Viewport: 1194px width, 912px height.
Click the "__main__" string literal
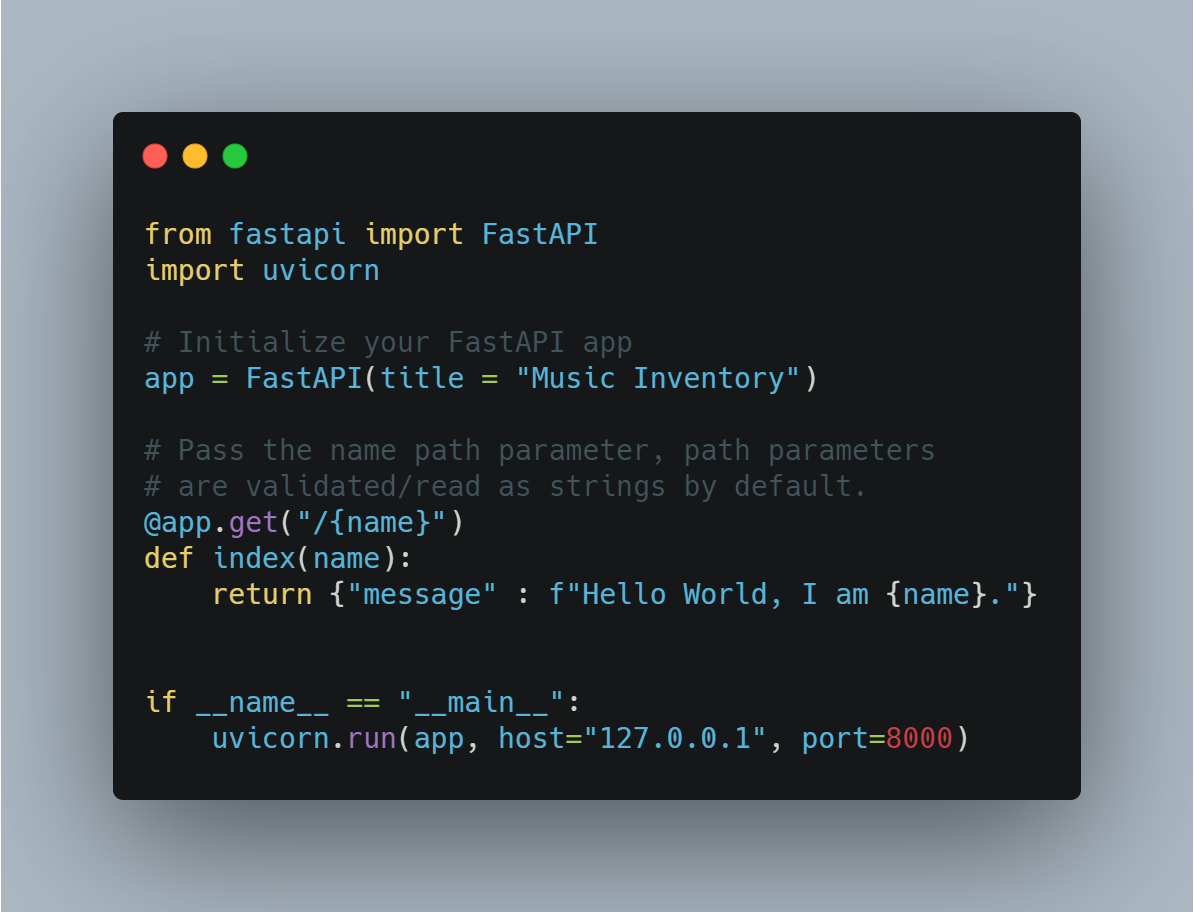pos(480,702)
